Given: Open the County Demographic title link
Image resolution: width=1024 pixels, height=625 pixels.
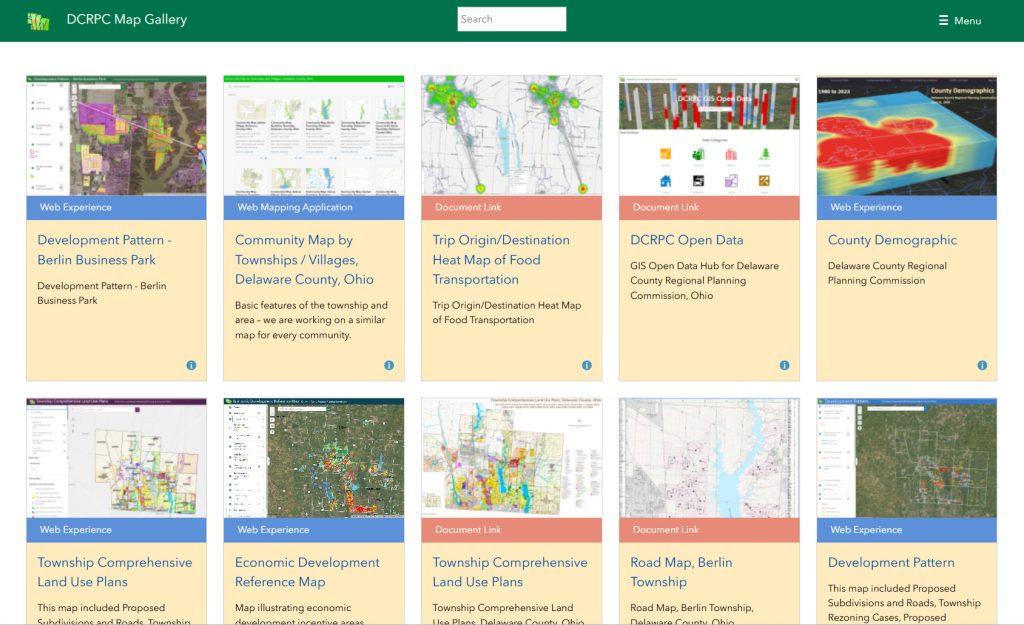Looking at the screenshot, I should (x=892, y=240).
